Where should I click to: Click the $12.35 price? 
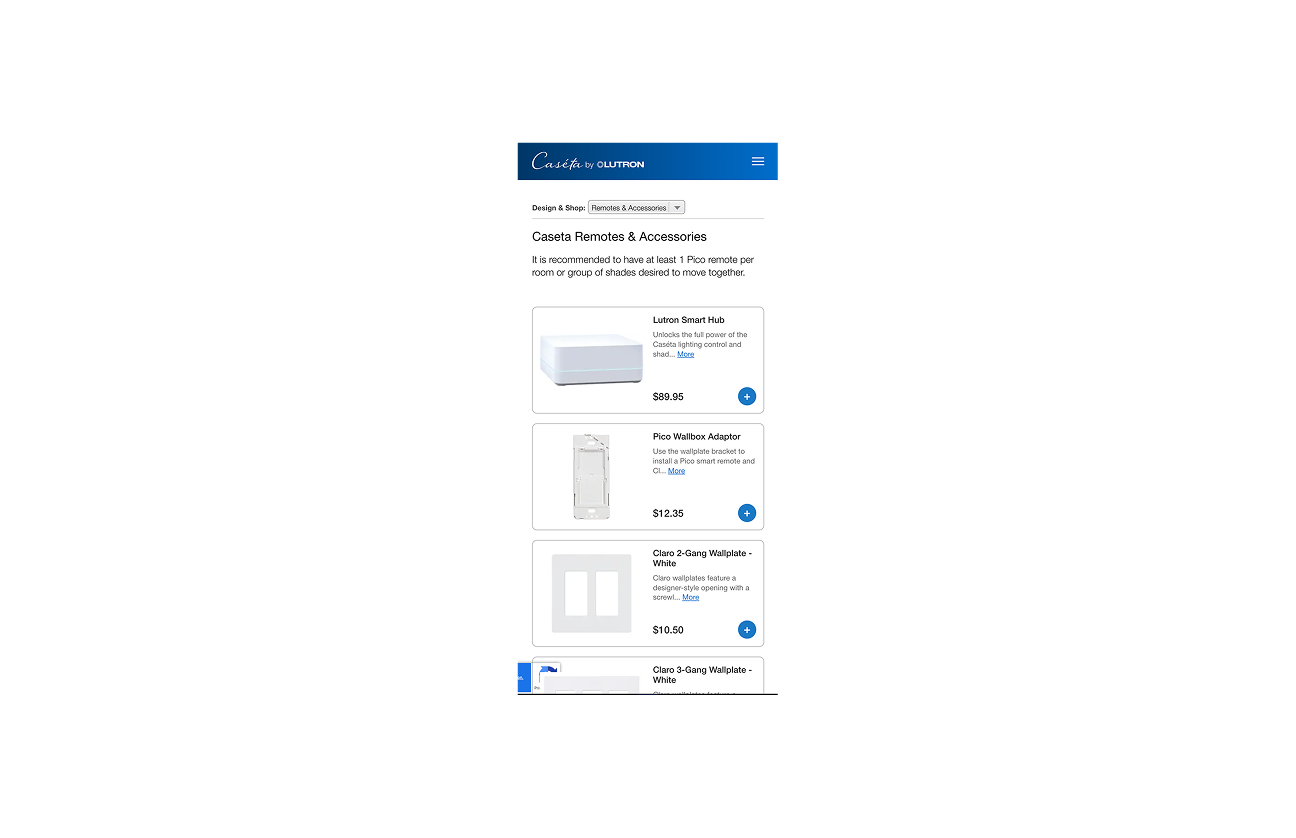tap(668, 513)
